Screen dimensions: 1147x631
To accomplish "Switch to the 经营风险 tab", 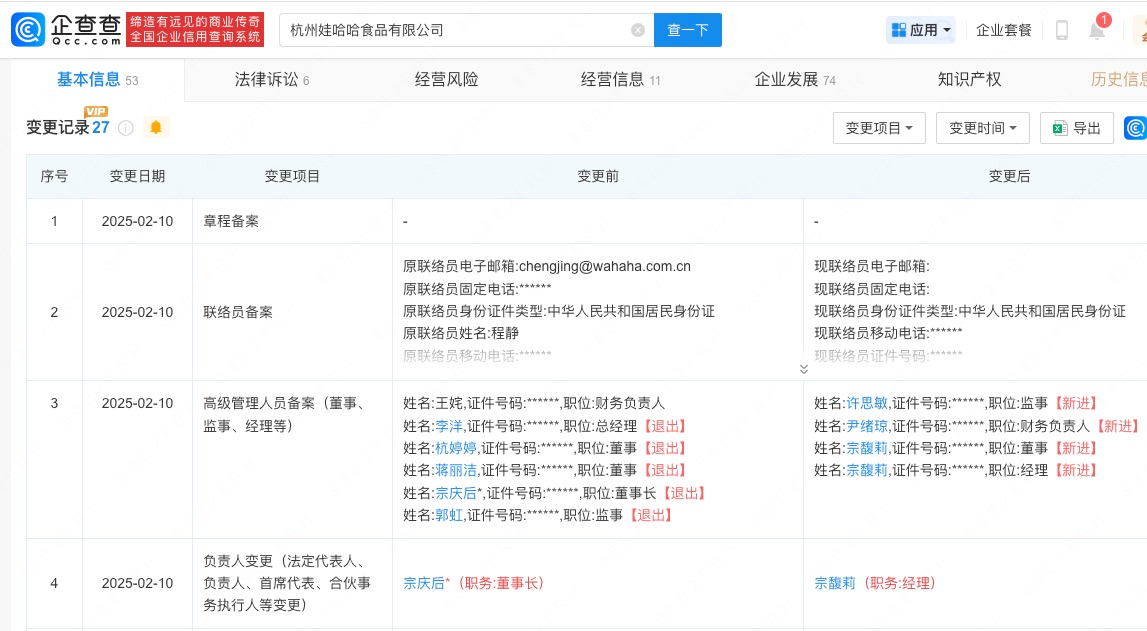I will tap(446, 80).
